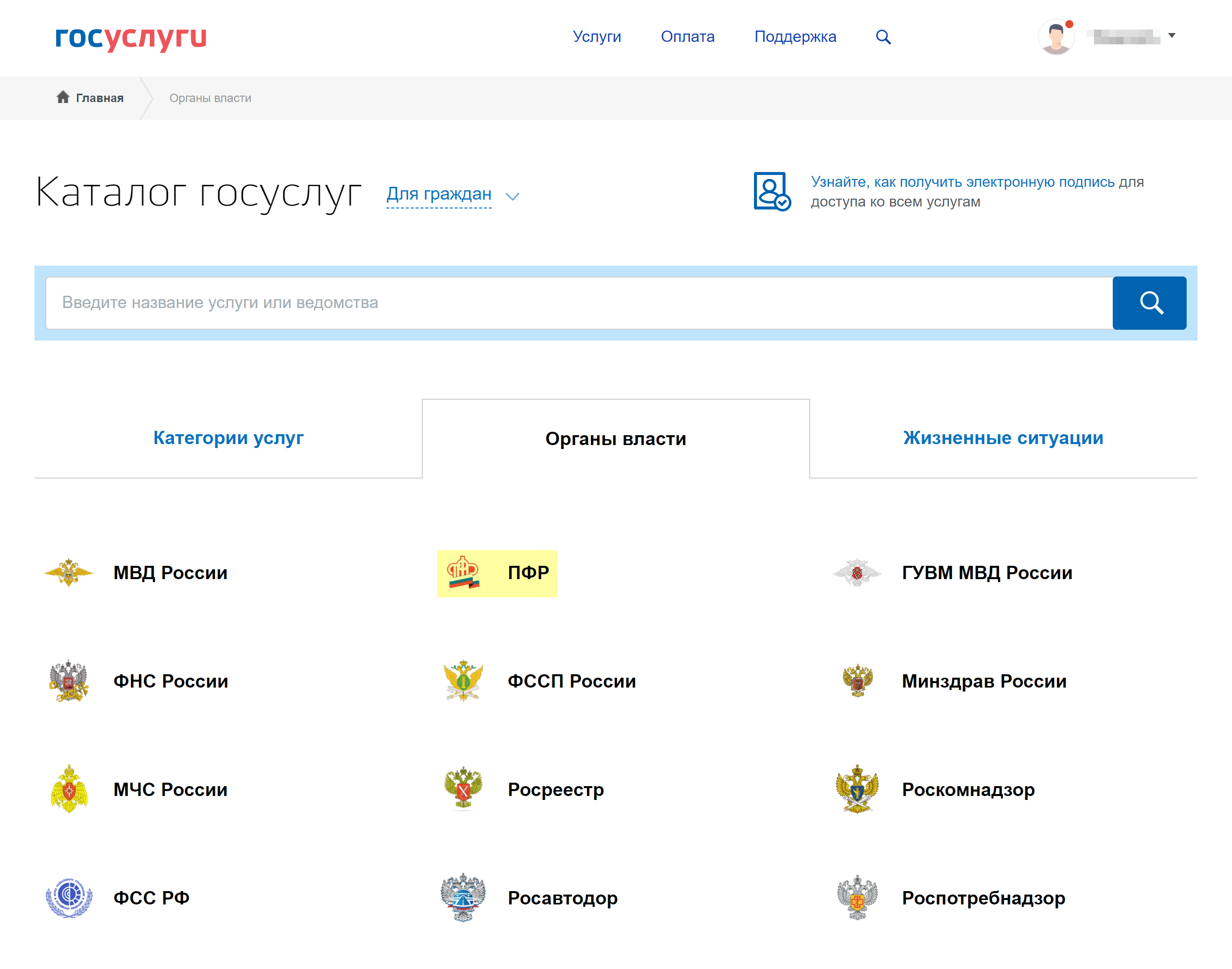The height and width of the screenshot is (969, 1232).
Task: Open ФНС России agency link
Action: [x=171, y=681]
